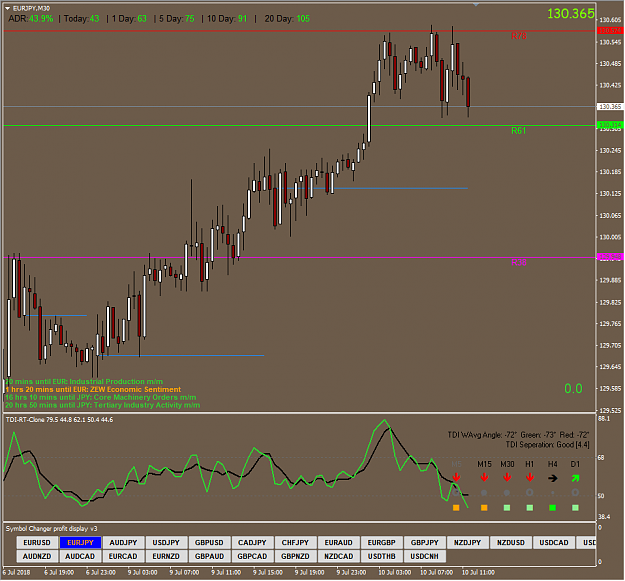Click the orange square in the M5 column
The height and width of the screenshot is (581, 625).
coord(456,508)
